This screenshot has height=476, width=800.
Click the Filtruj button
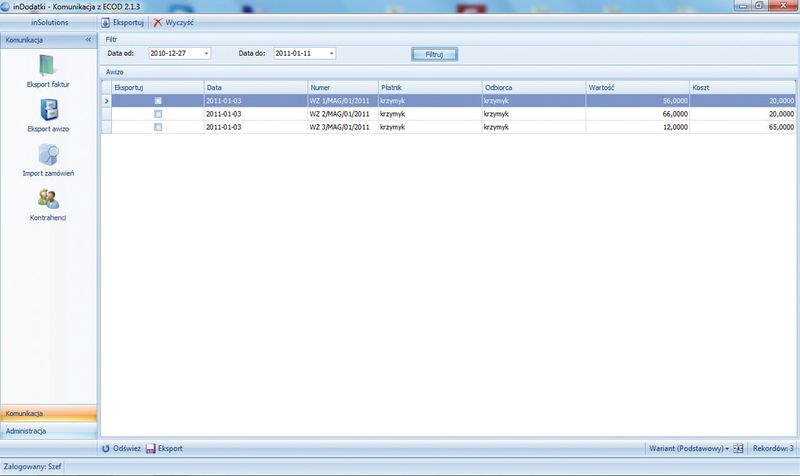434,54
